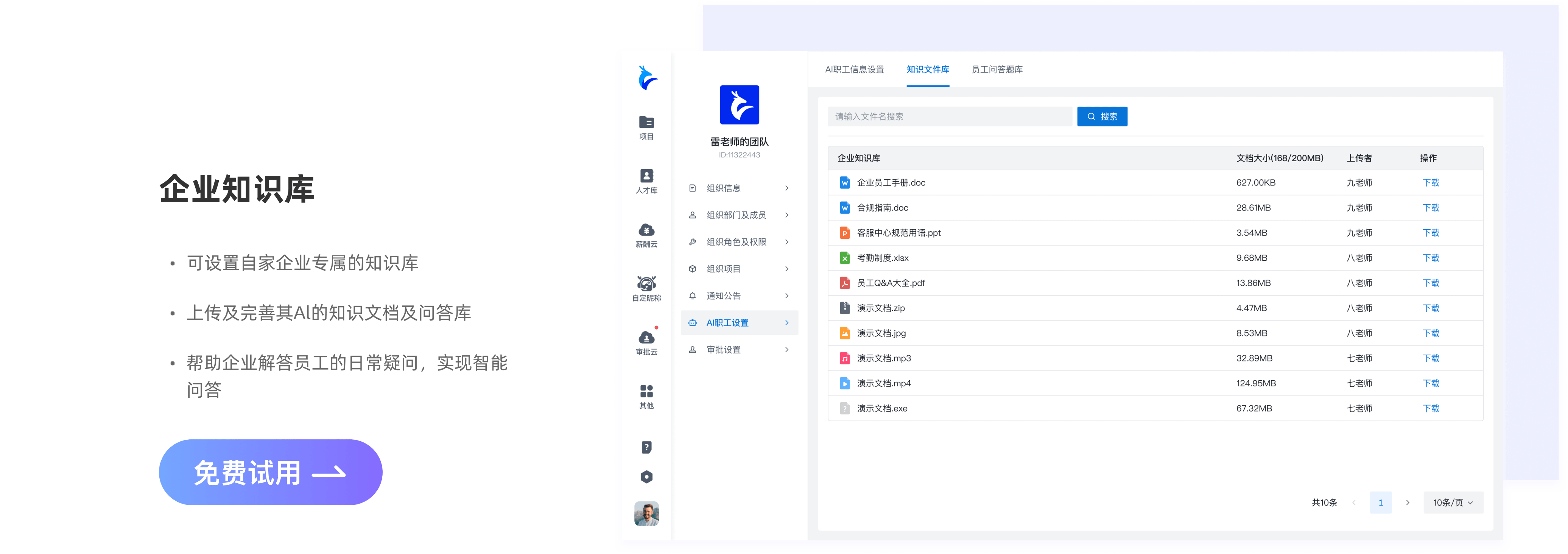Expand 组织部门及成员 menu item
This screenshot has width=1568, height=554.
[739, 215]
